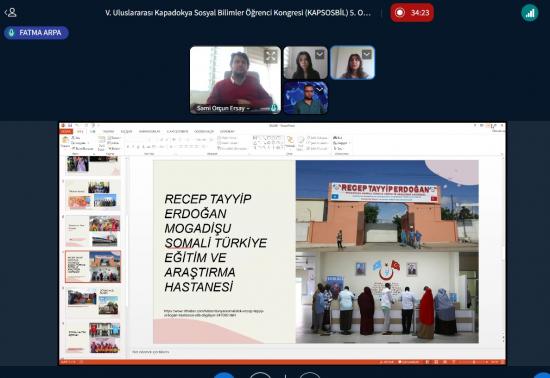550x378 pixels.
Task: Click the KAPSOSBİL congress session title
Action: pos(238,13)
